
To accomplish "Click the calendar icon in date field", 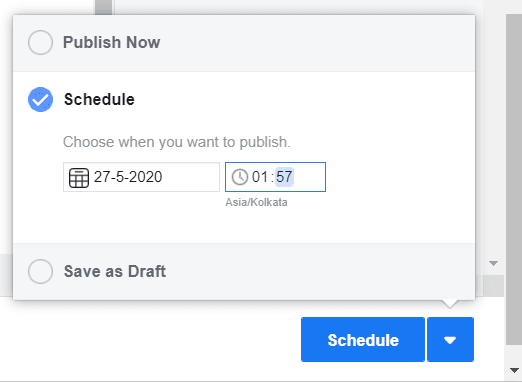I will pos(79,178).
